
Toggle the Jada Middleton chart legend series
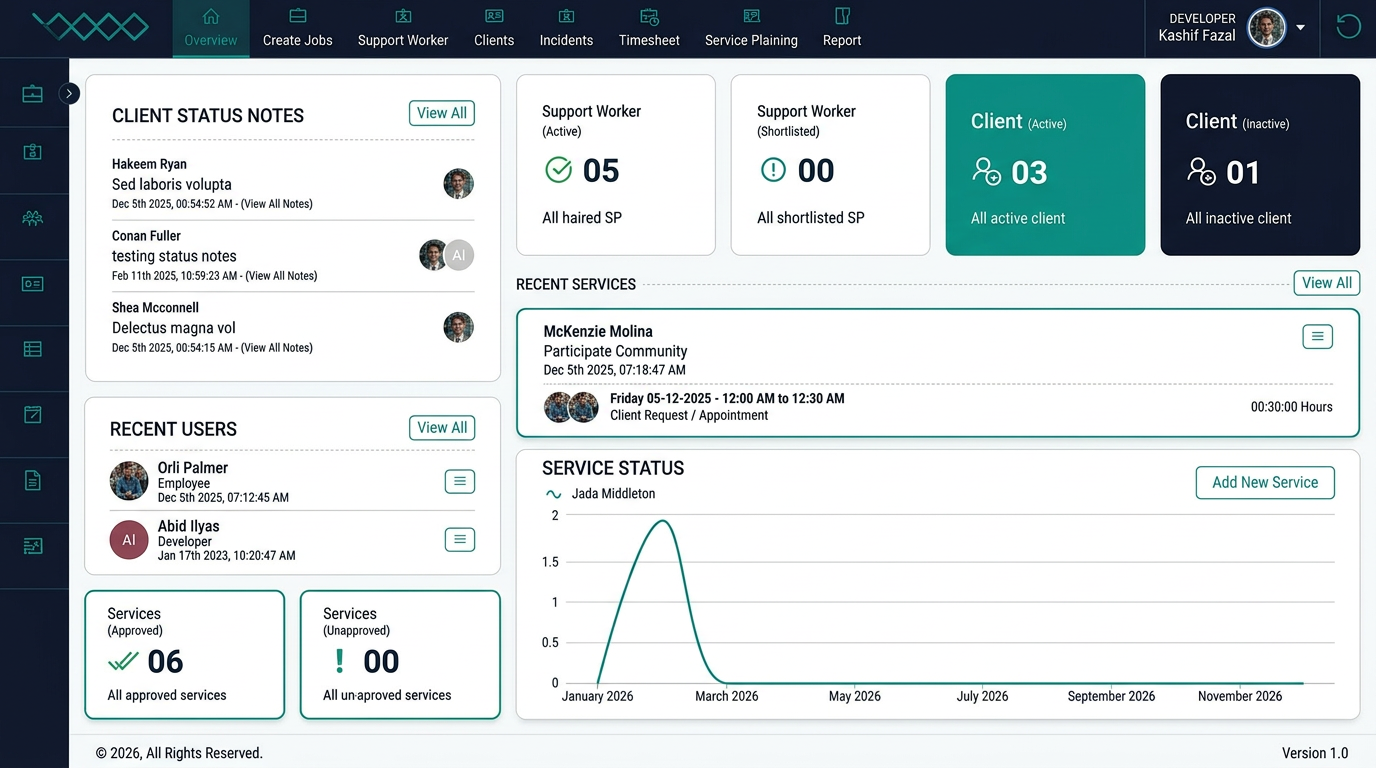coord(602,494)
